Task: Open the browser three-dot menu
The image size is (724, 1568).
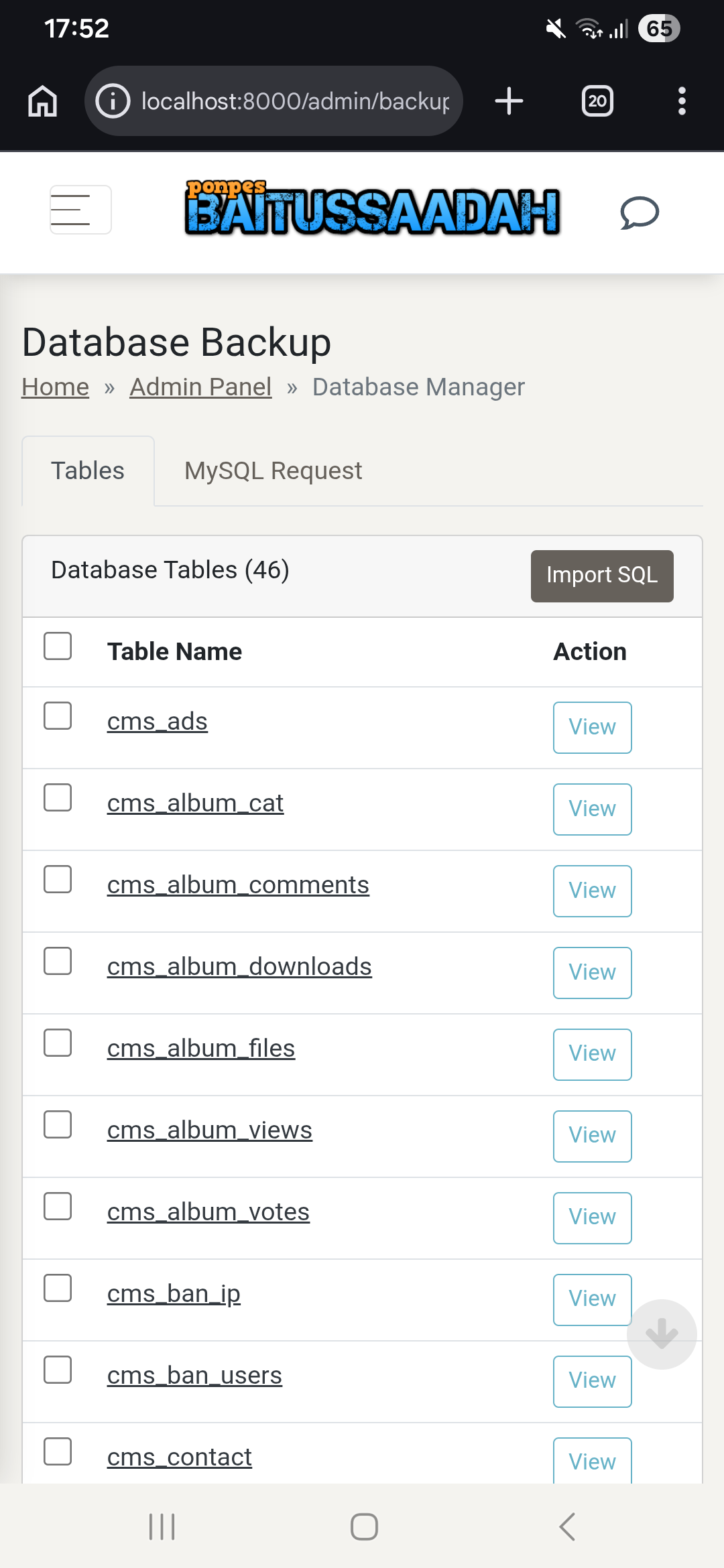Action: click(x=682, y=101)
